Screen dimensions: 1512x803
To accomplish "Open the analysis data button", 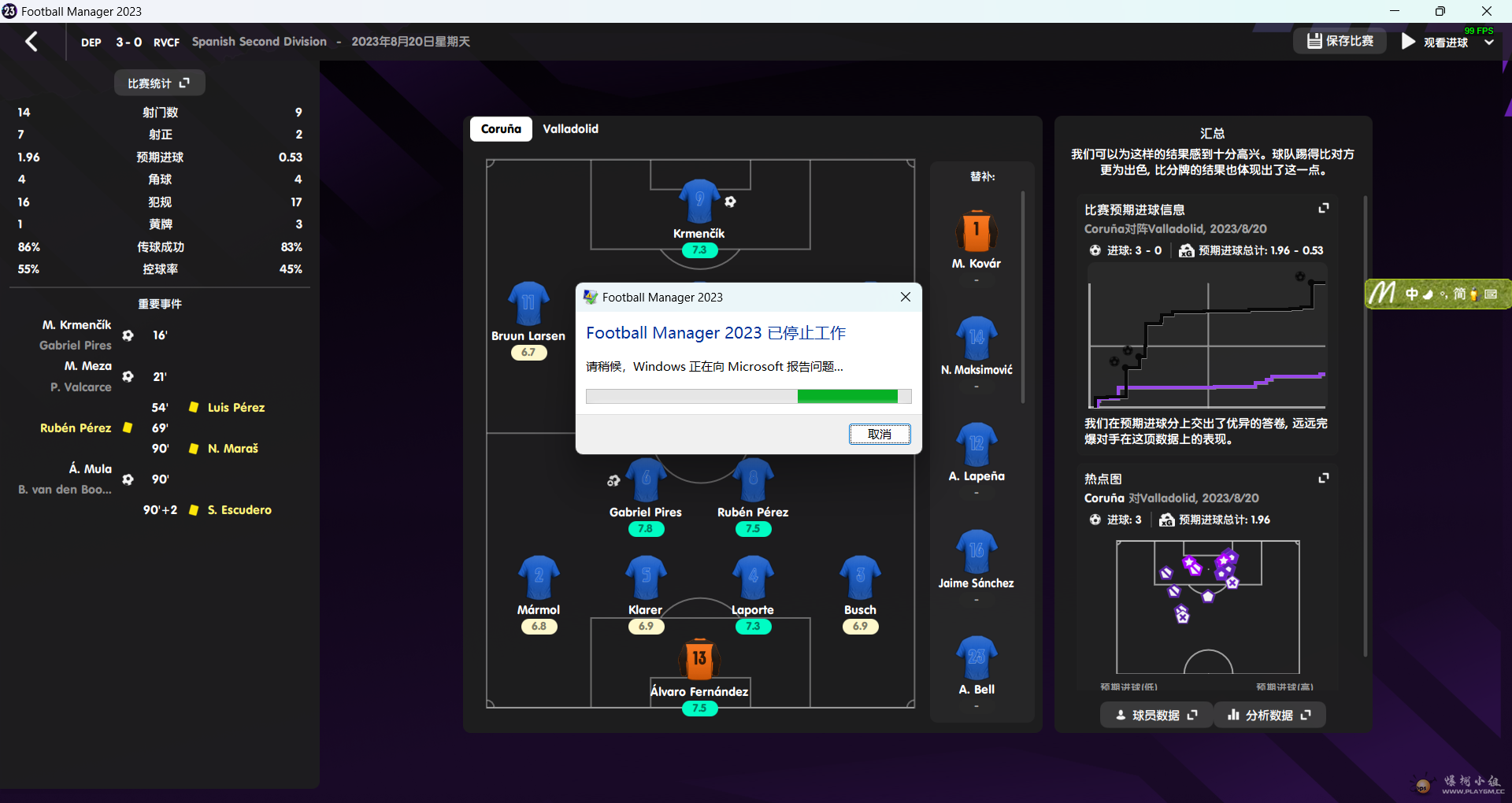I will [x=1269, y=715].
